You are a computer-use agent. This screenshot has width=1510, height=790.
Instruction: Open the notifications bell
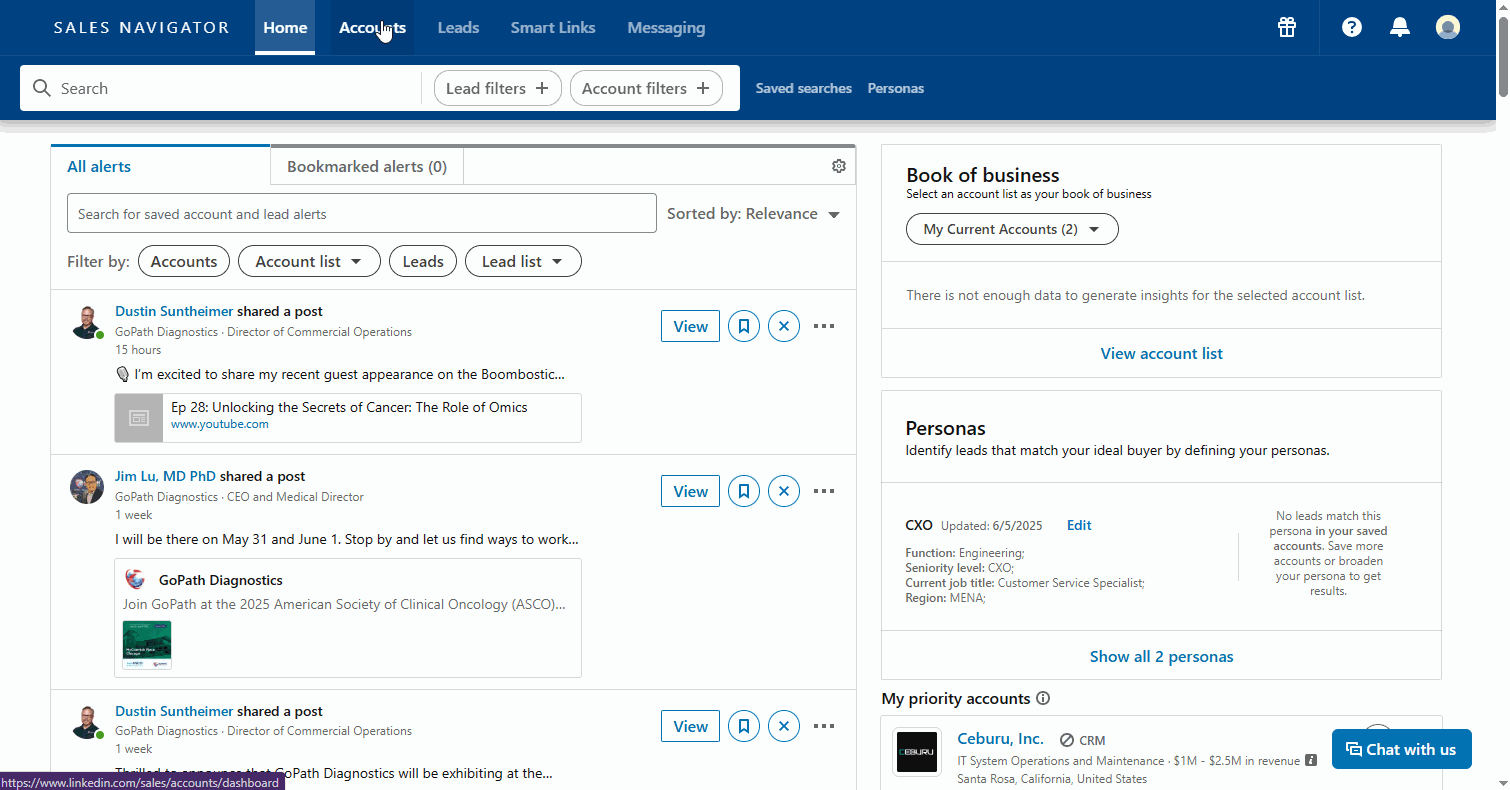point(1400,27)
